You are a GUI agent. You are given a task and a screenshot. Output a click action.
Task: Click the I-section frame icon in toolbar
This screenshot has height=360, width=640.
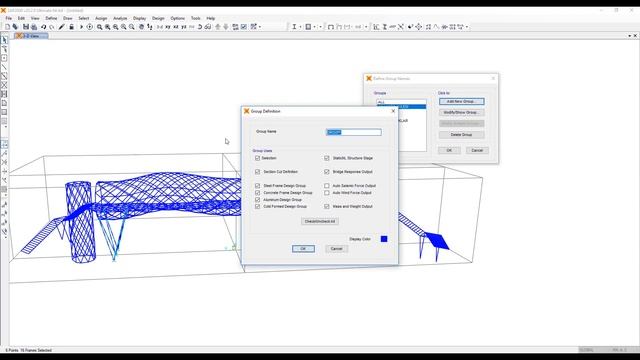(x=294, y=27)
